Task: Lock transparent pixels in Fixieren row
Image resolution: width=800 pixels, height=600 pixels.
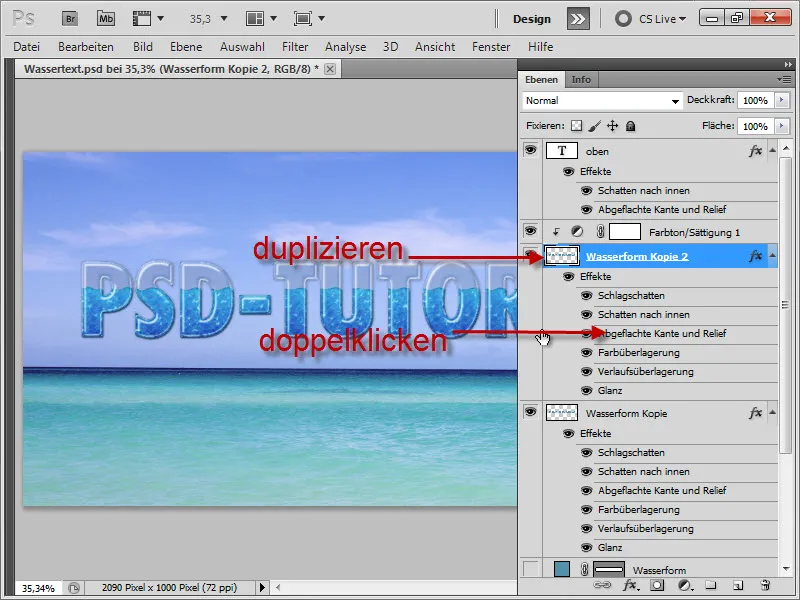Action: point(577,126)
